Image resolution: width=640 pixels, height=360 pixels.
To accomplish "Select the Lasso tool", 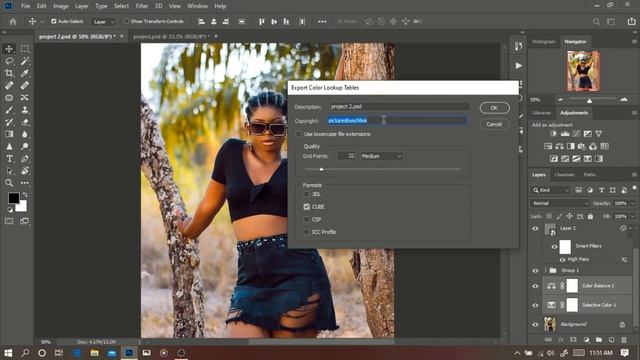I will pos(9,61).
